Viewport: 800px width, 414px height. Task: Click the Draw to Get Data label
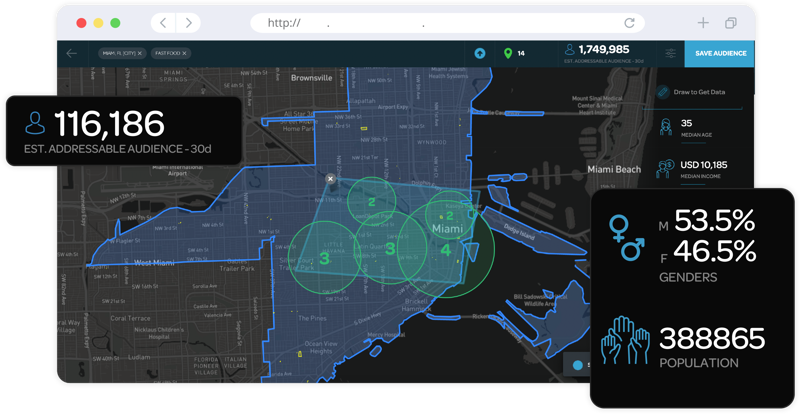click(700, 92)
